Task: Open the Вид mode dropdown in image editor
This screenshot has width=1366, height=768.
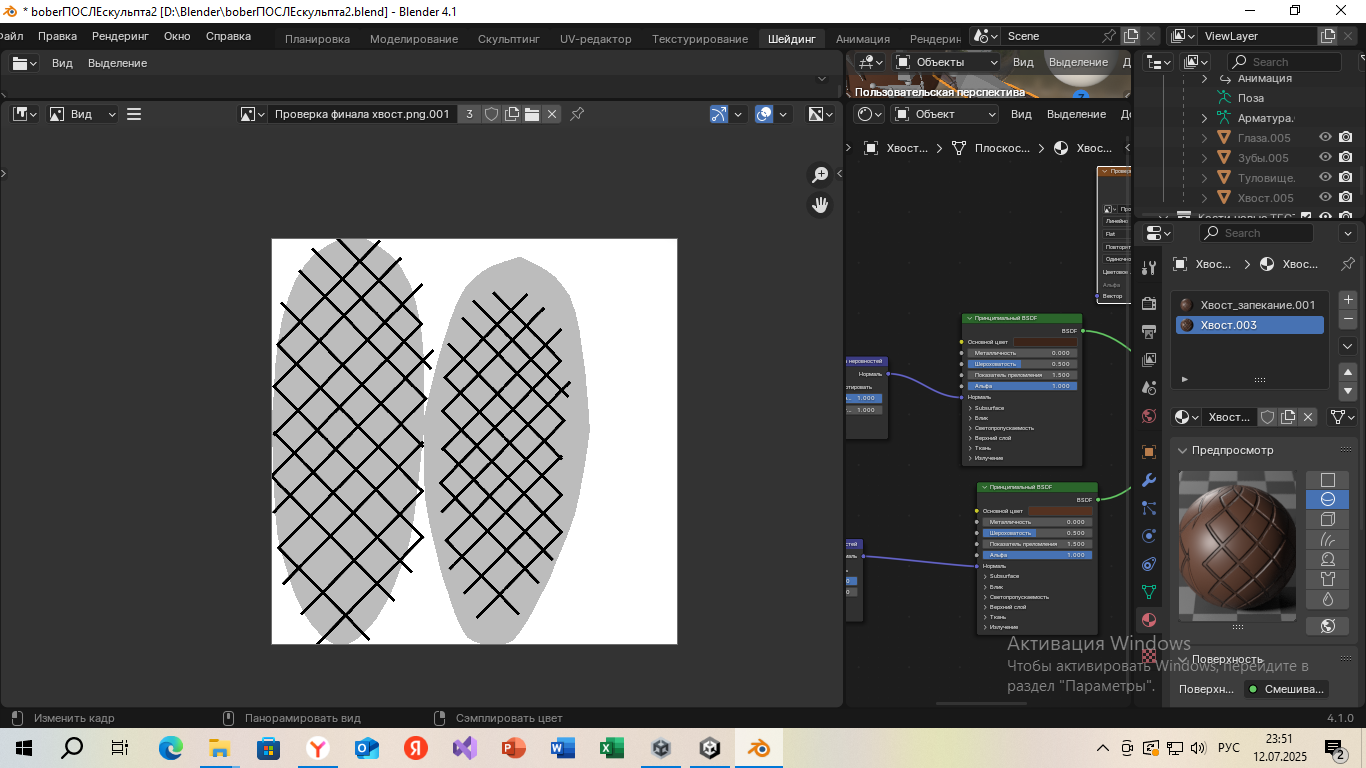Action: click(x=83, y=114)
